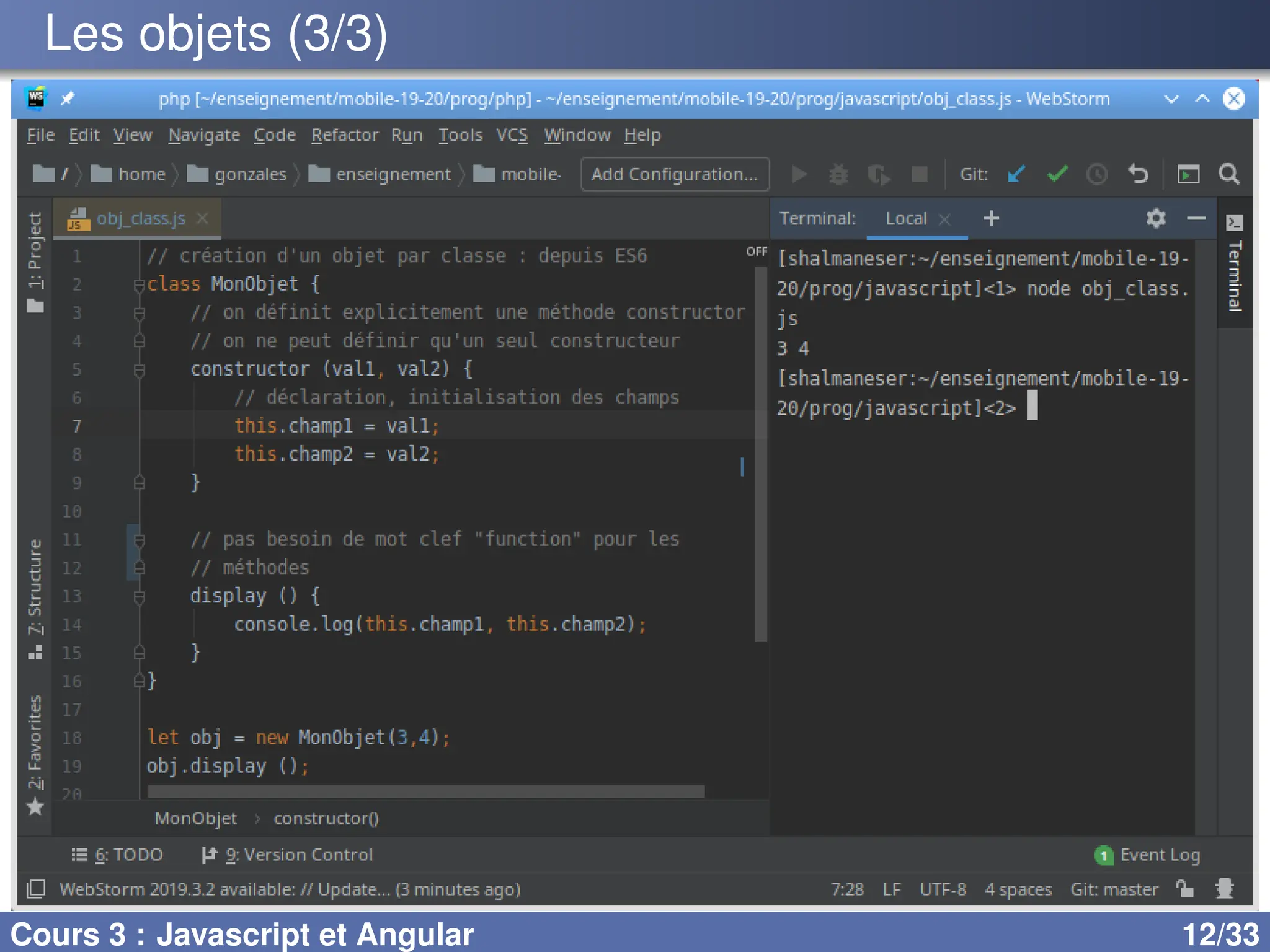Click the WebStorm 2019.3.2 update message
Viewport: 1270px width, 952px height.
pos(290,889)
